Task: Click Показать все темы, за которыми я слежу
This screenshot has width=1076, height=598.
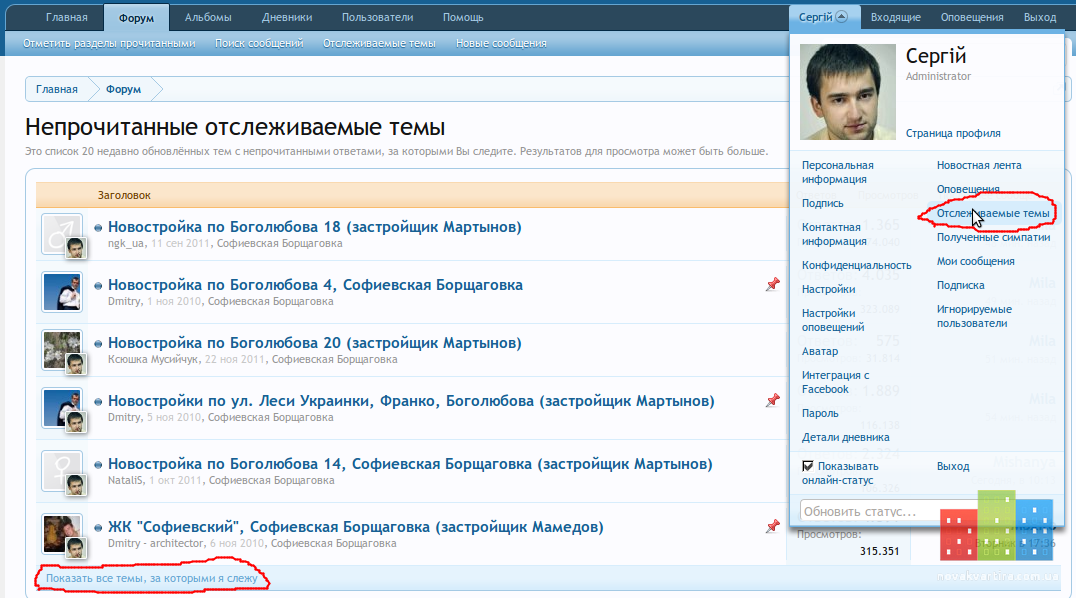Action: [152, 578]
